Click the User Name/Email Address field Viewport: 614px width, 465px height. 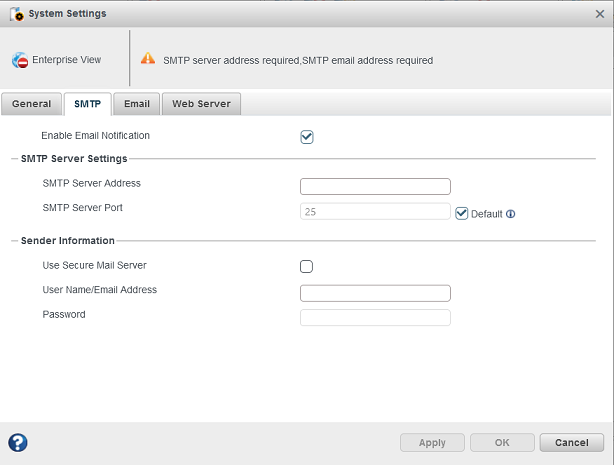(375, 293)
